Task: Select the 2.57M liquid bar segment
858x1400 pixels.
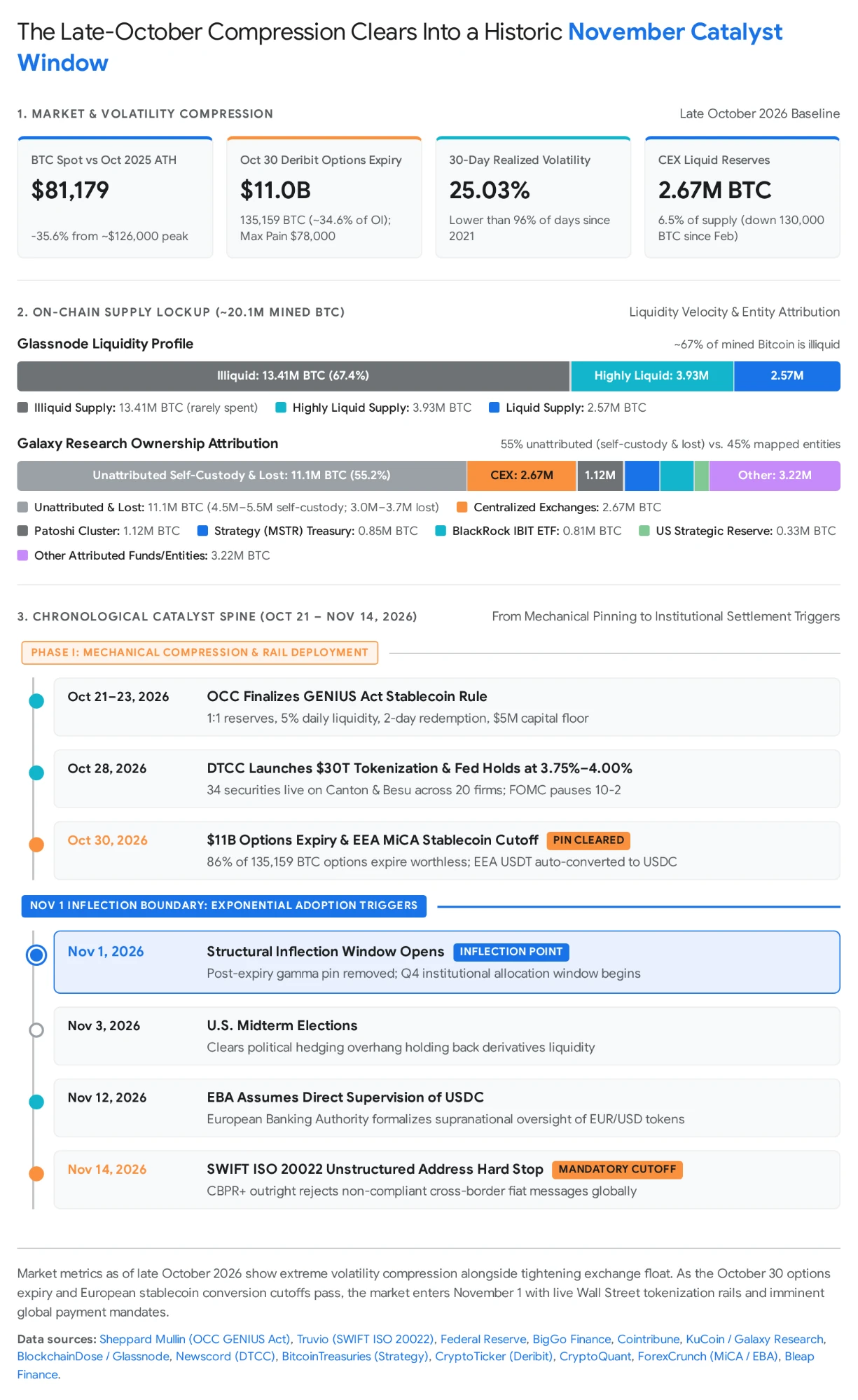Action: (787, 376)
